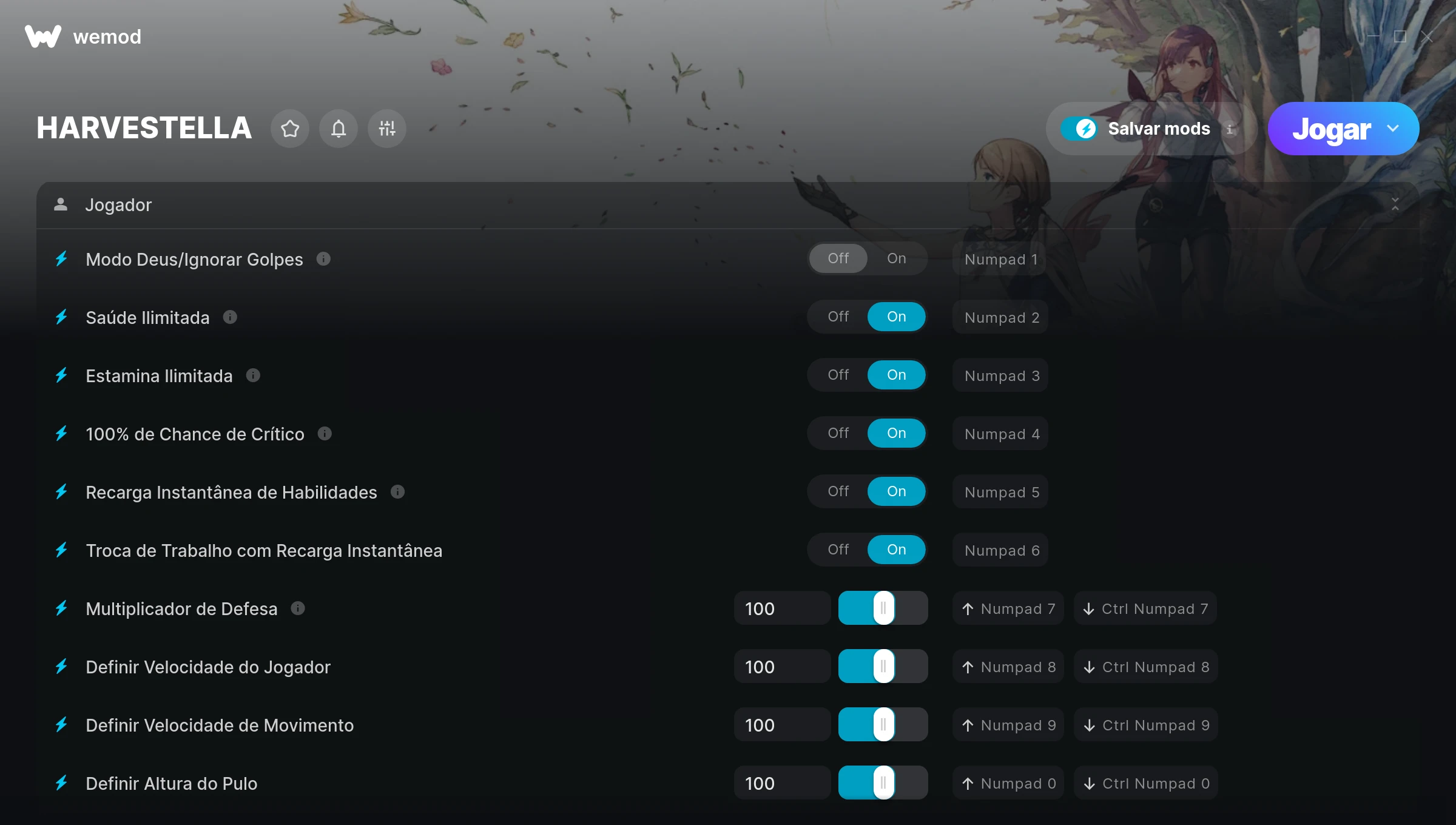
Task: Show info for Modo Deus/Ignorar Golpes
Action: (x=323, y=259)
